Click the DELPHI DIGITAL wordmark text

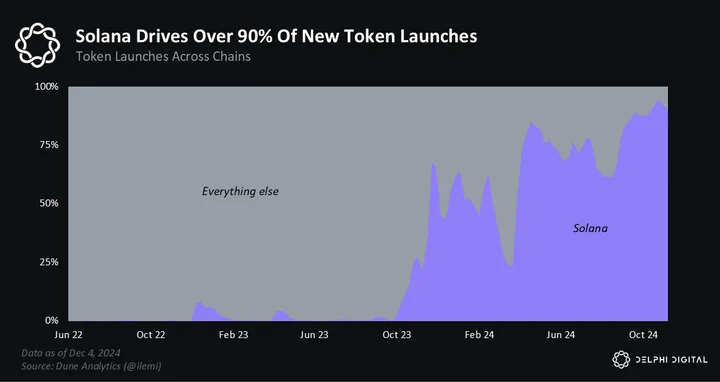pos(671,360)
